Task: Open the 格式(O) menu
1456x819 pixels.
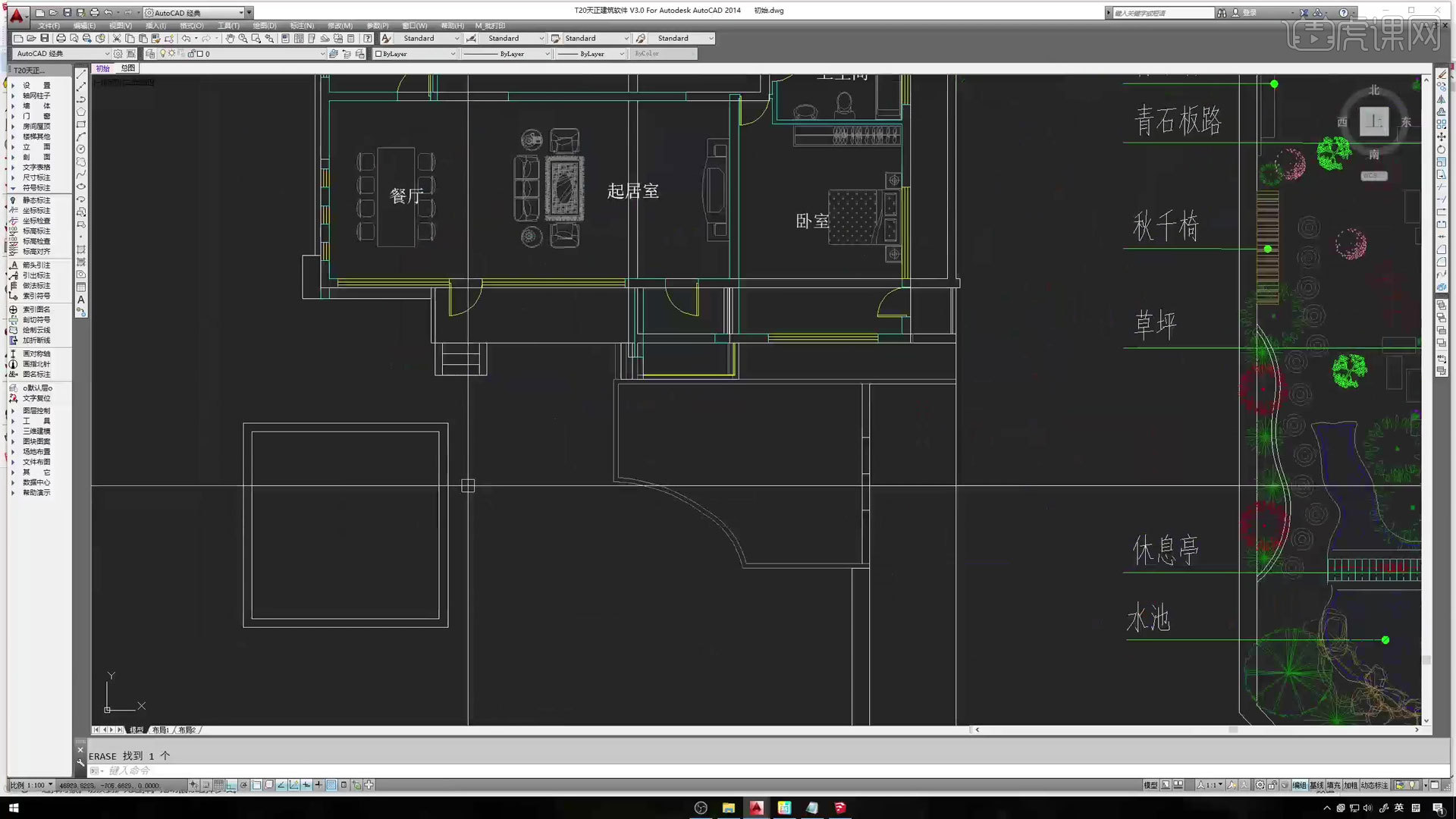Action: point(191,25)
